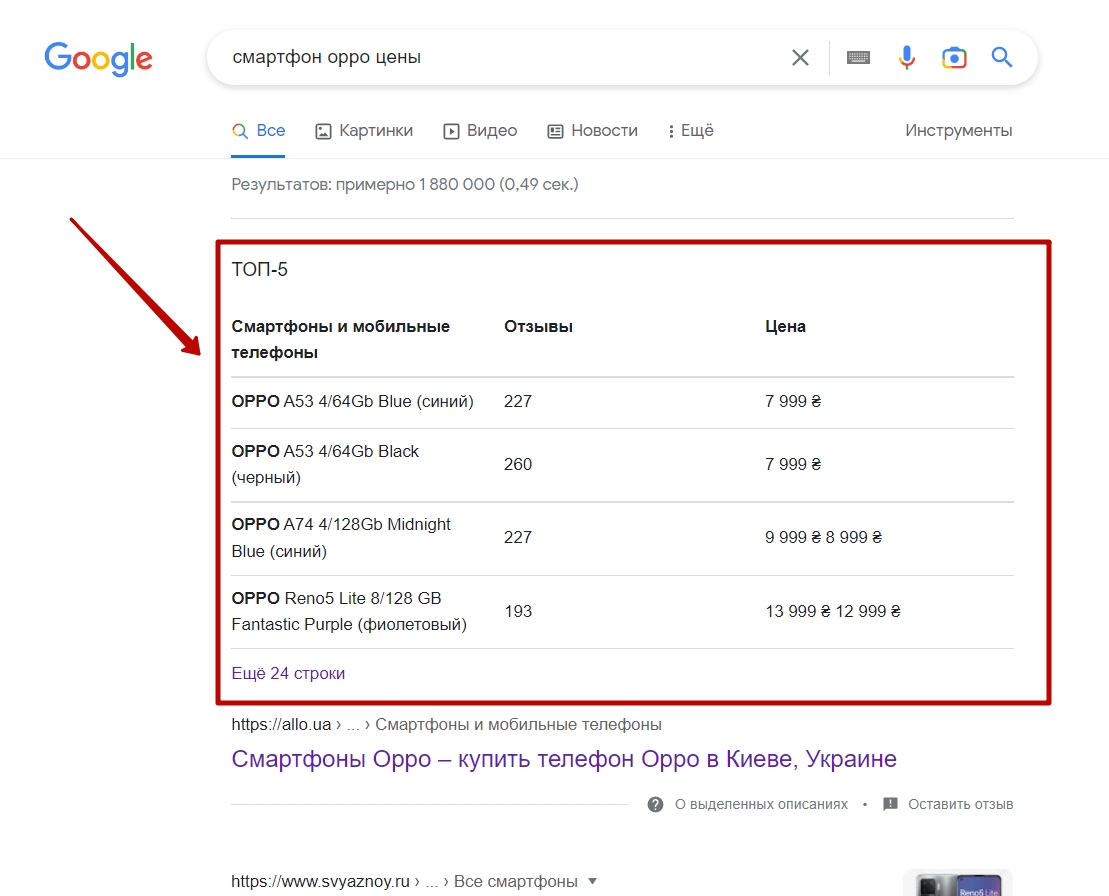
Task: Click the feedback icon near Оставить отзыв
Action: coord(891,804)
